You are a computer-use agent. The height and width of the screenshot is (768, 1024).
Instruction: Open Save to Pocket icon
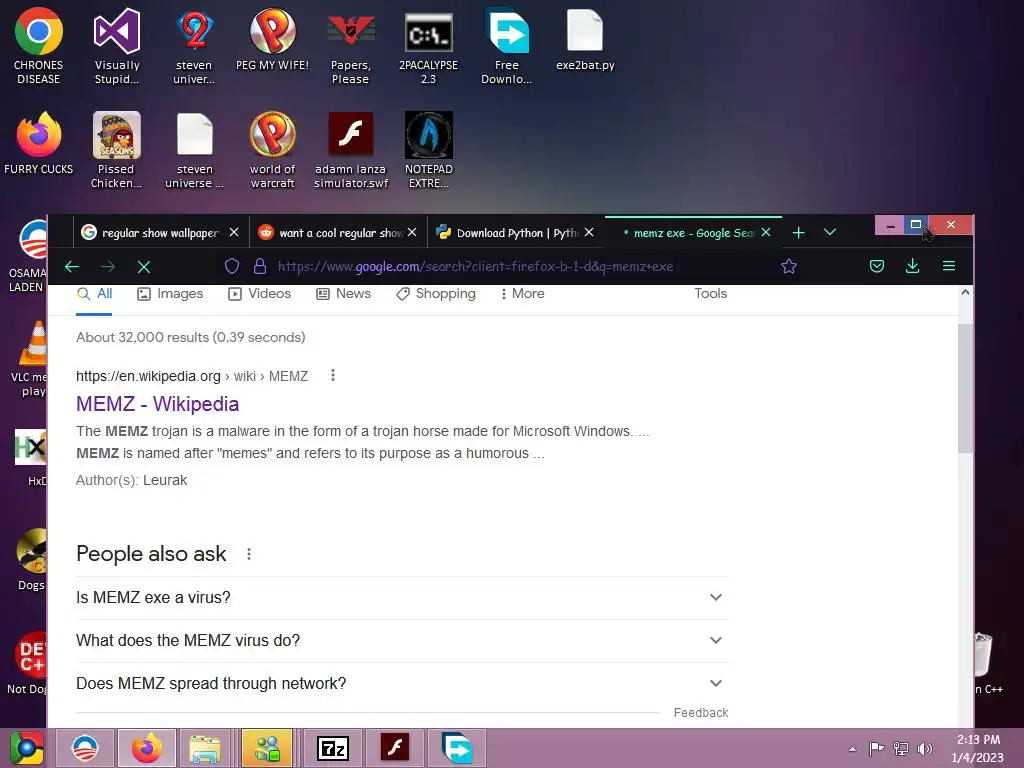click(877, 266)
